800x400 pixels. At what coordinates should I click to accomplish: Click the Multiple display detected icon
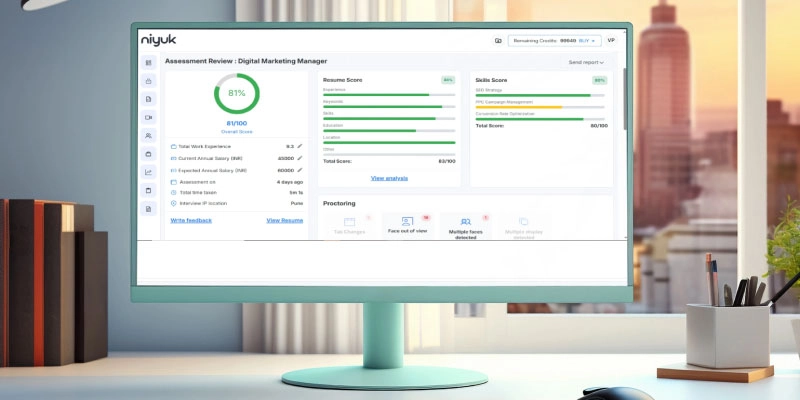coord(523,221)
